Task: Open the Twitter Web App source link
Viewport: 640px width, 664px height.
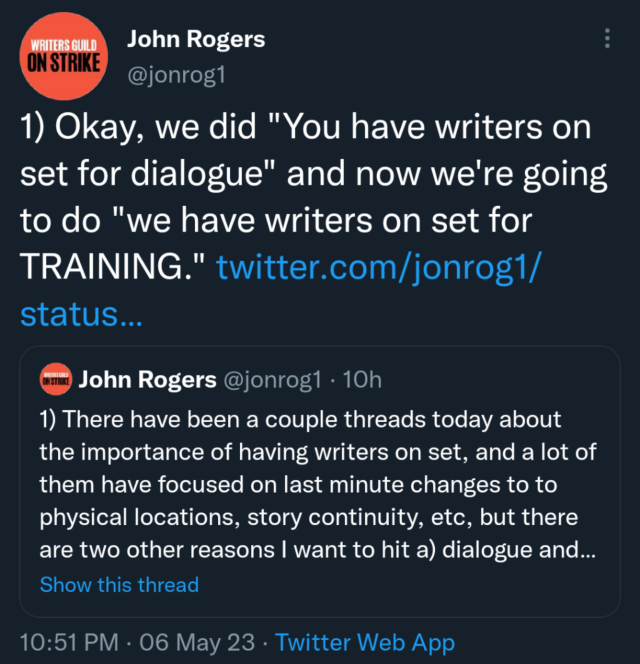Action: (x=365, y=641)
